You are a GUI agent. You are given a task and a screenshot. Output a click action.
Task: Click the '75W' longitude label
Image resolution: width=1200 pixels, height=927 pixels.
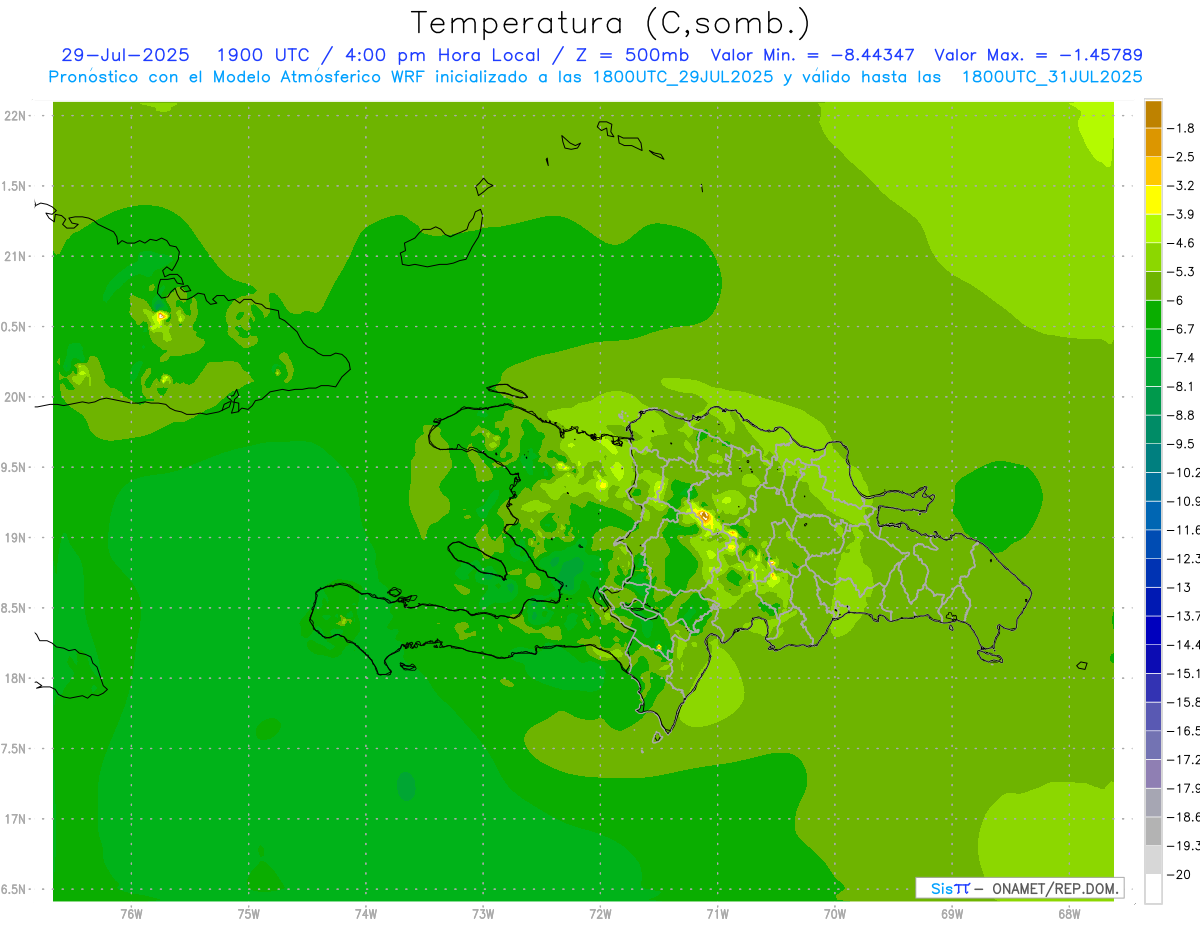coord(249,914)
